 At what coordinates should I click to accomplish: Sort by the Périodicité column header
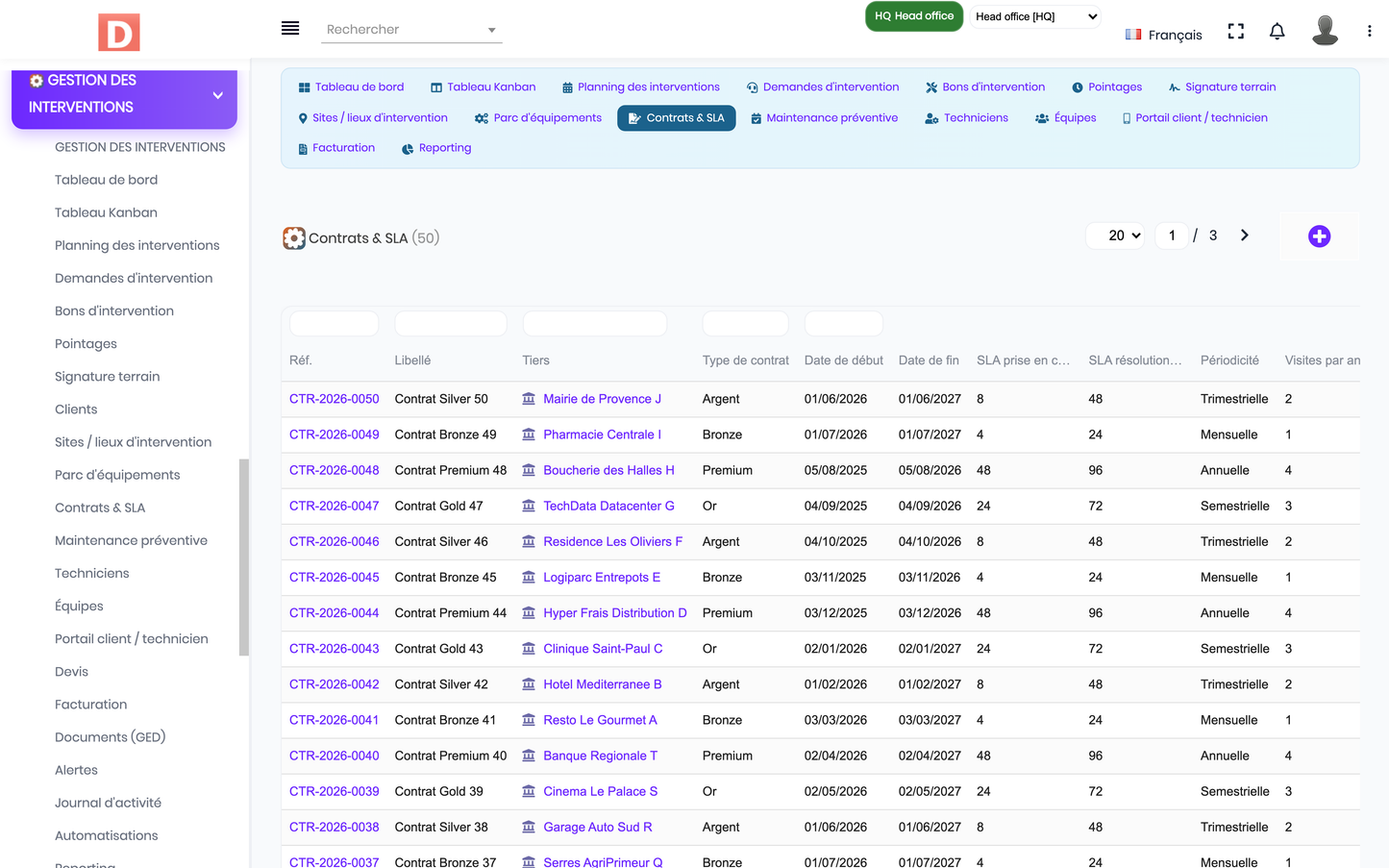[x=1229, y=360]
